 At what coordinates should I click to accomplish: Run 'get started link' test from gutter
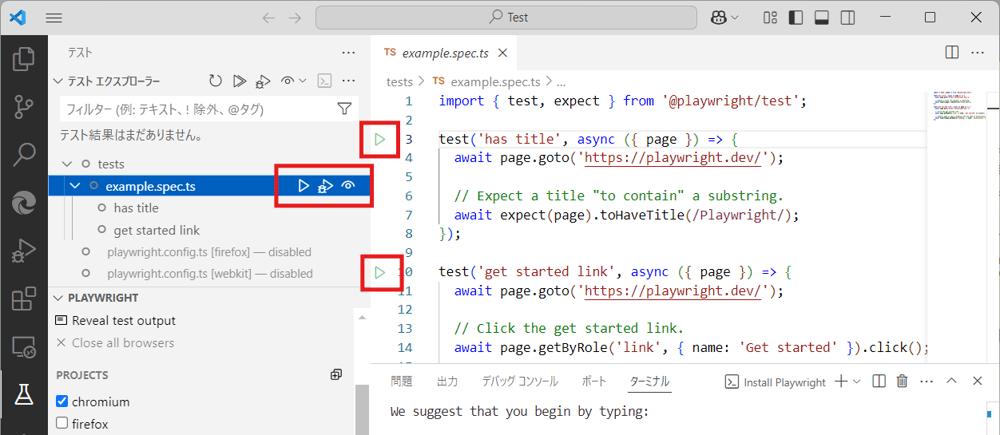(x=380, y=273)
